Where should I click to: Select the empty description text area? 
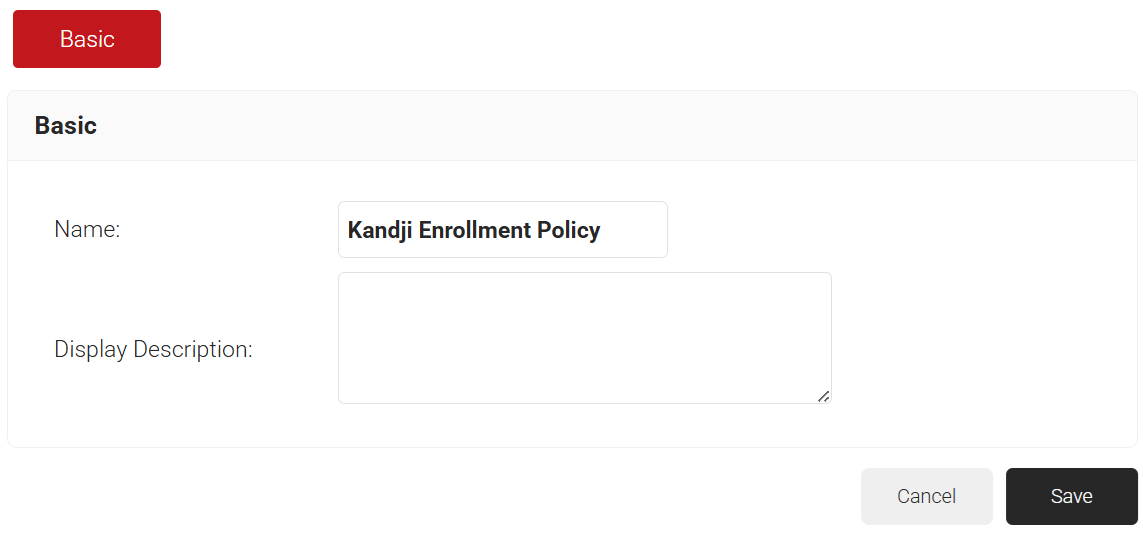(x=584, y=338)
